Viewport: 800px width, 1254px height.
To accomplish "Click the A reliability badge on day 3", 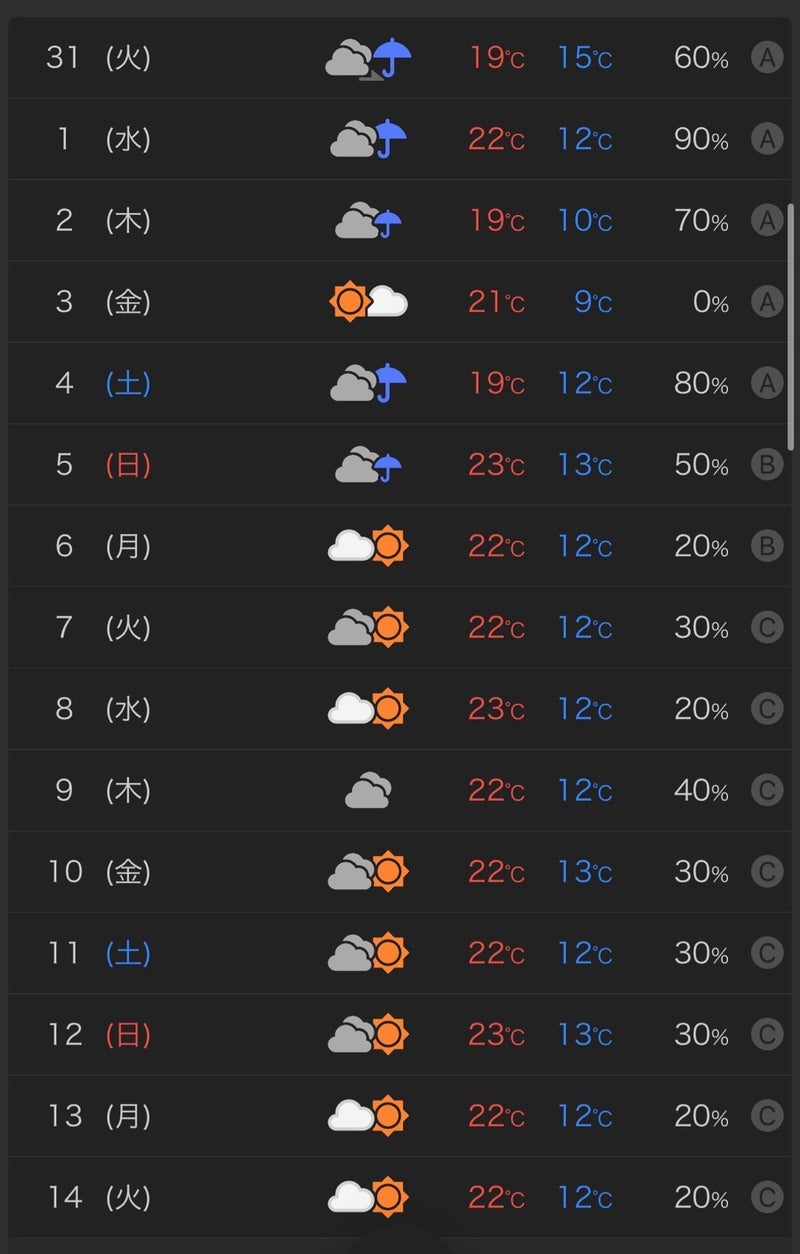I will click(767, 302).
